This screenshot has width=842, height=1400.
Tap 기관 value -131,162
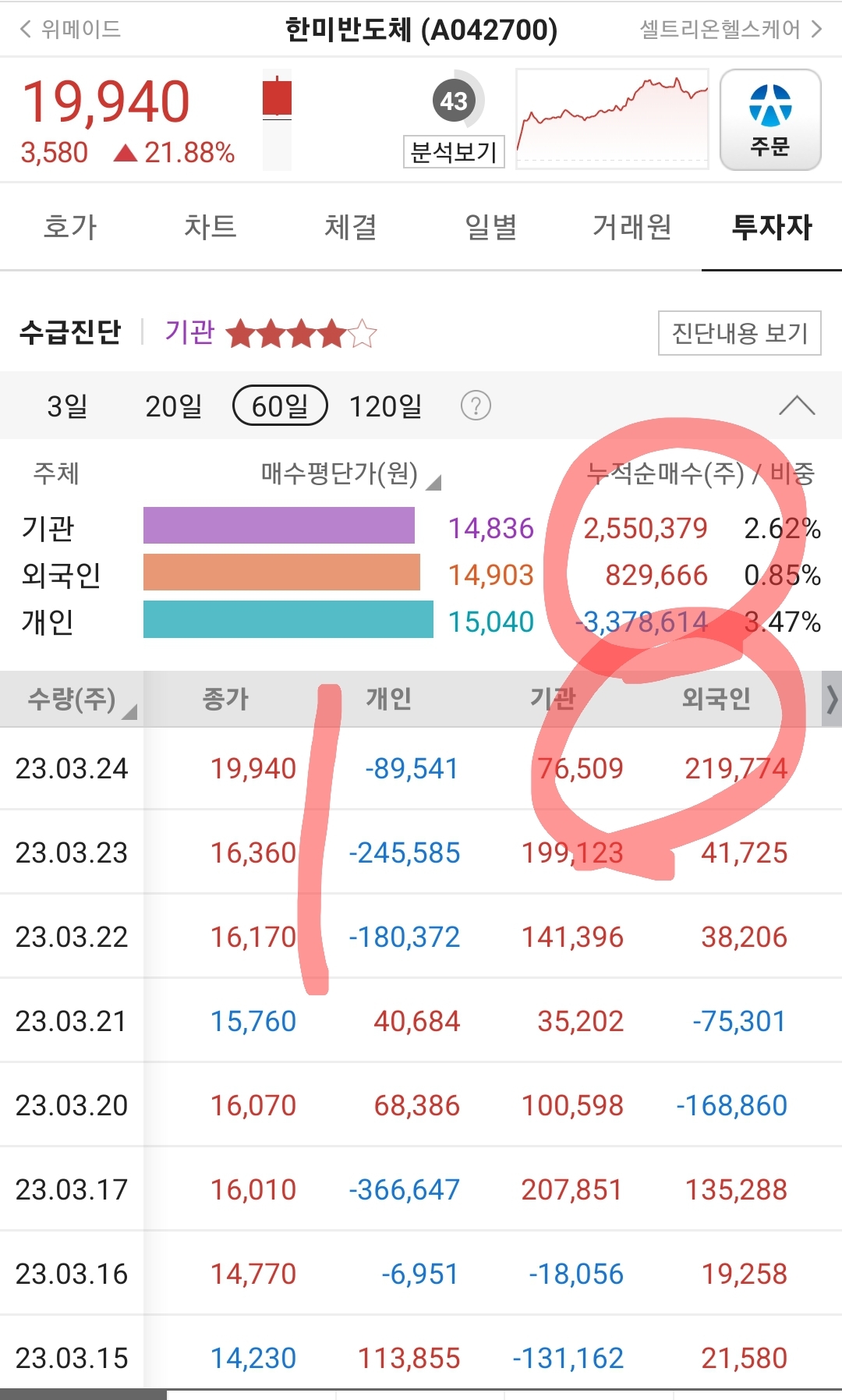pyautogui.click(x=568, y=1358)
